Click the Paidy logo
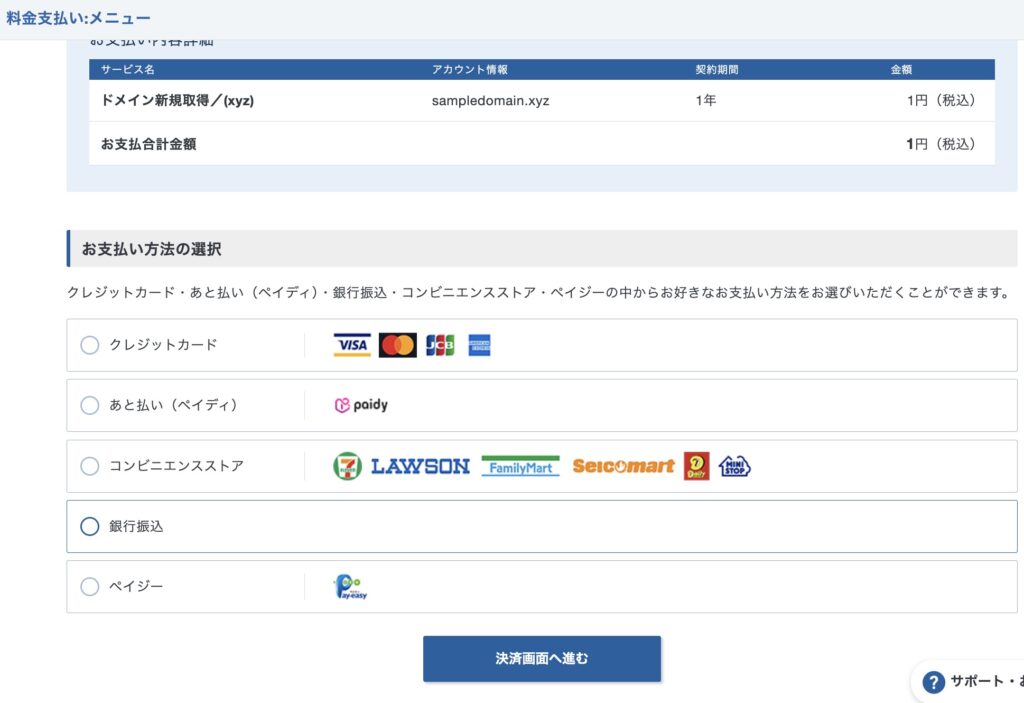 pyautogui.click(x=361, y=405)
